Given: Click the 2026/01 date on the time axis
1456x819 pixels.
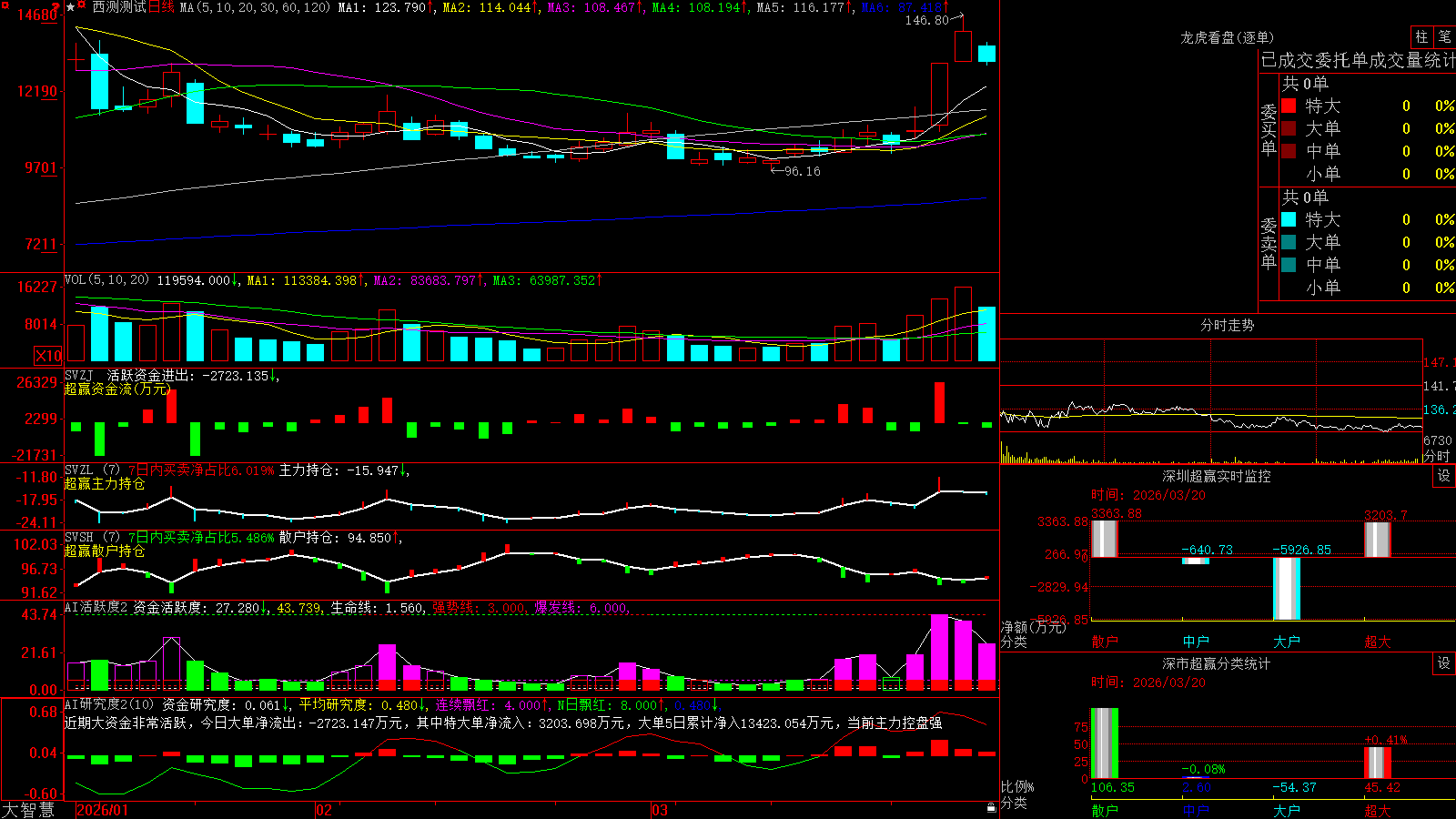Looking at the screenshot, I should 103,810.
